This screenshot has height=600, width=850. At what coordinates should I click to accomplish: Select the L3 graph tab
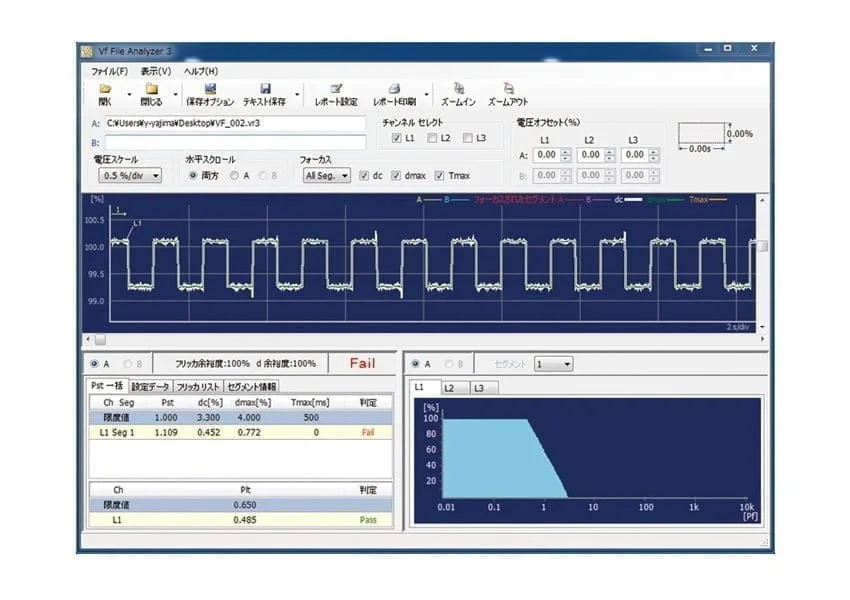point(484,388)
